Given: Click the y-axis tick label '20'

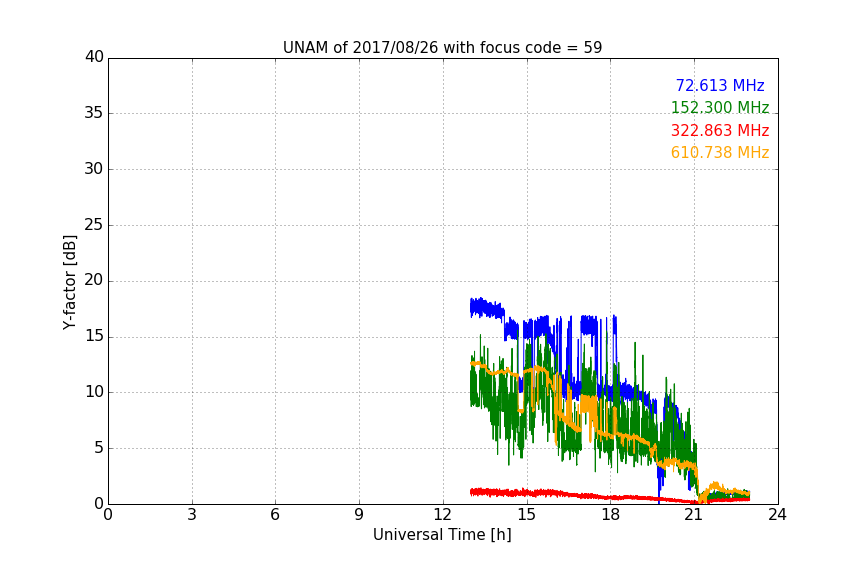Looking at the screenshot, I should tap(94, 280).
